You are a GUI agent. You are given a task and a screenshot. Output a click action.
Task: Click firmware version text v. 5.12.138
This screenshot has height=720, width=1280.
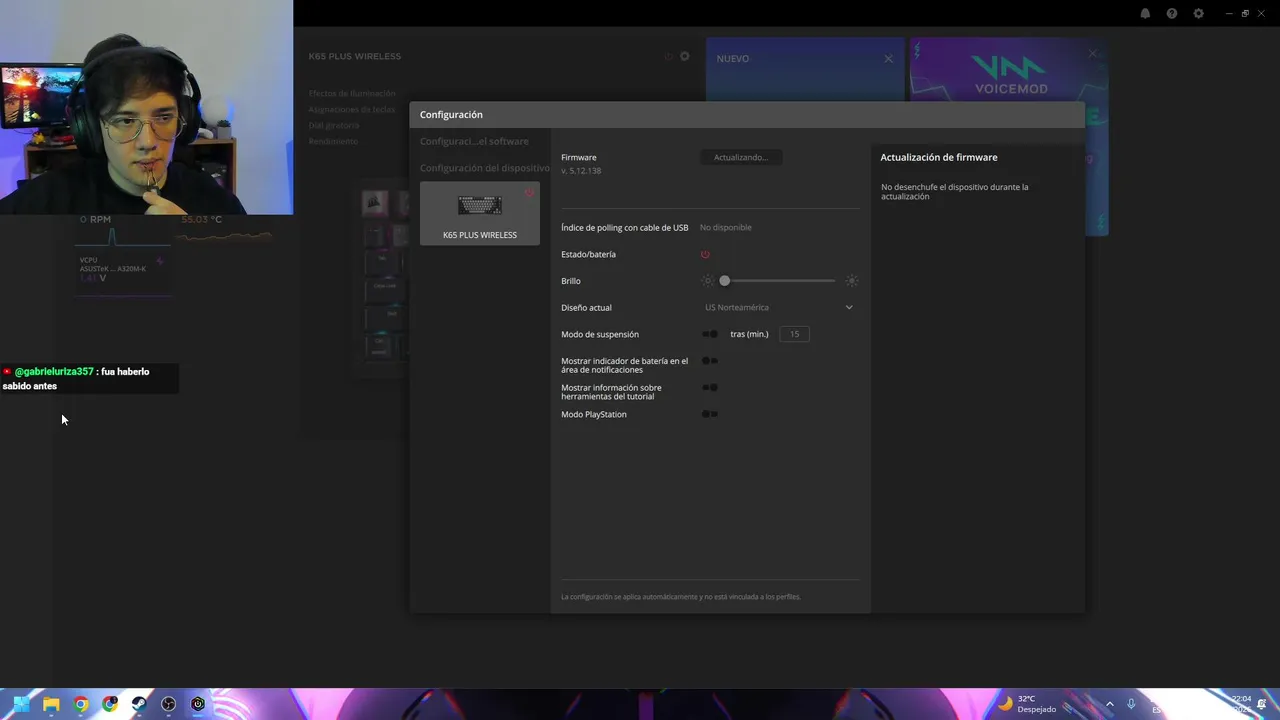[581, 171]
